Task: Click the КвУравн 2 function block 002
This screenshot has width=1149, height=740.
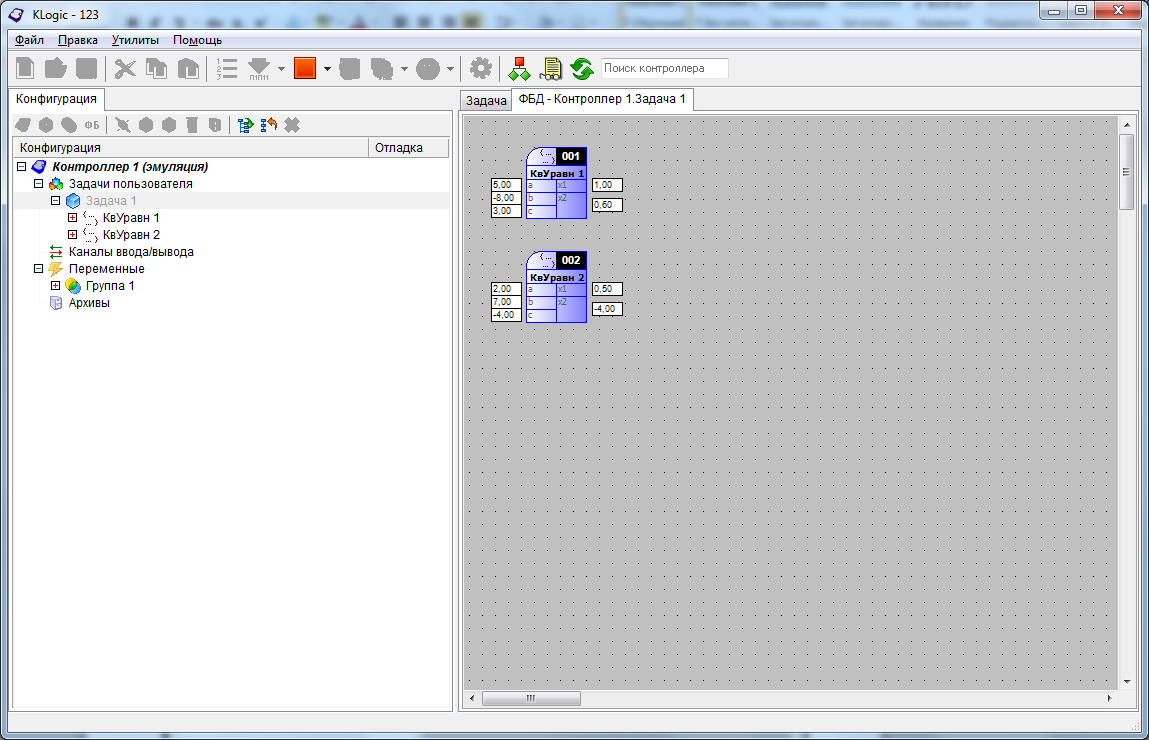Action: tap(557, 288)
